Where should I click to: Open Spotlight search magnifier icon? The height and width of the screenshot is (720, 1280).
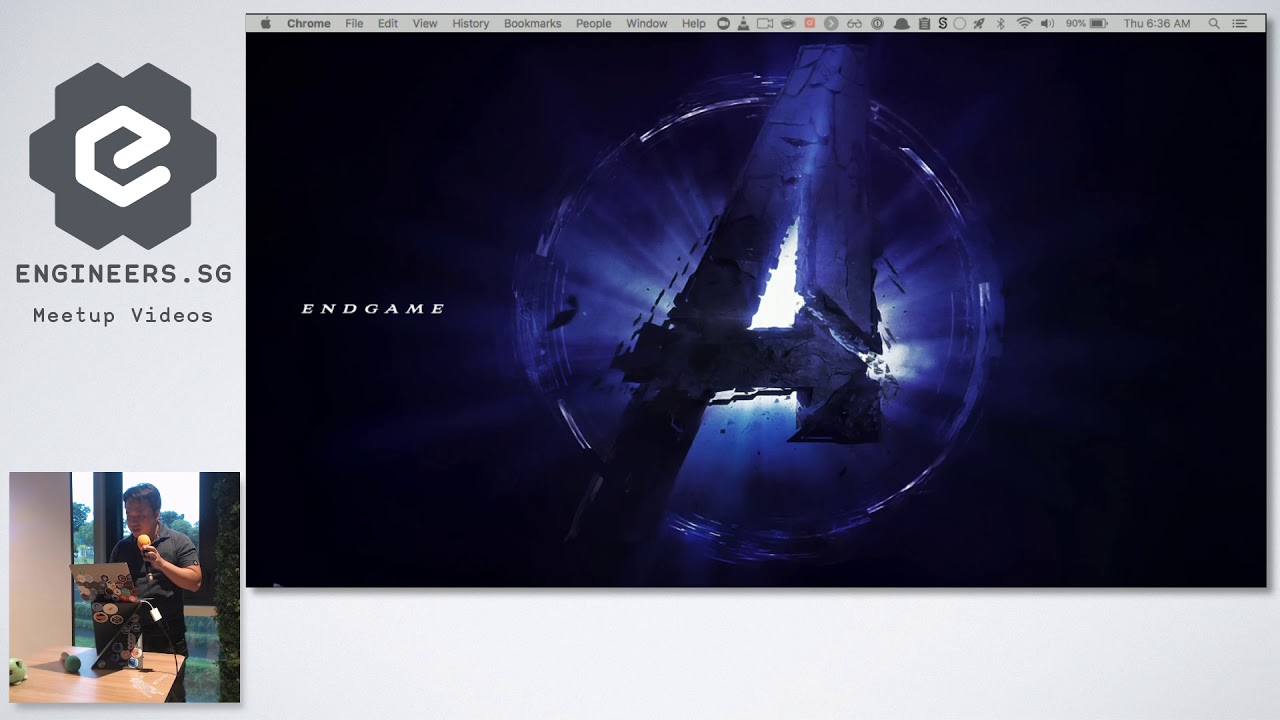click(1214, 23)
